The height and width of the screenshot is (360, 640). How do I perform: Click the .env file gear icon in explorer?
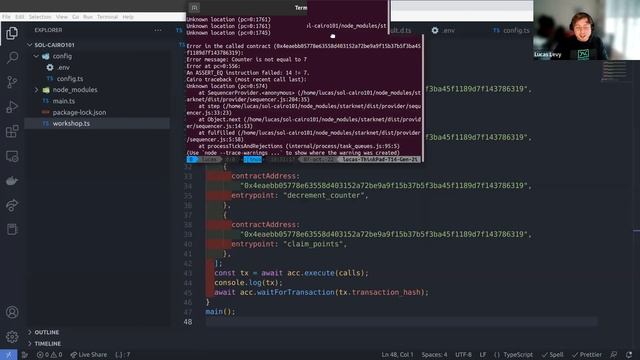(x=50, y=67)
